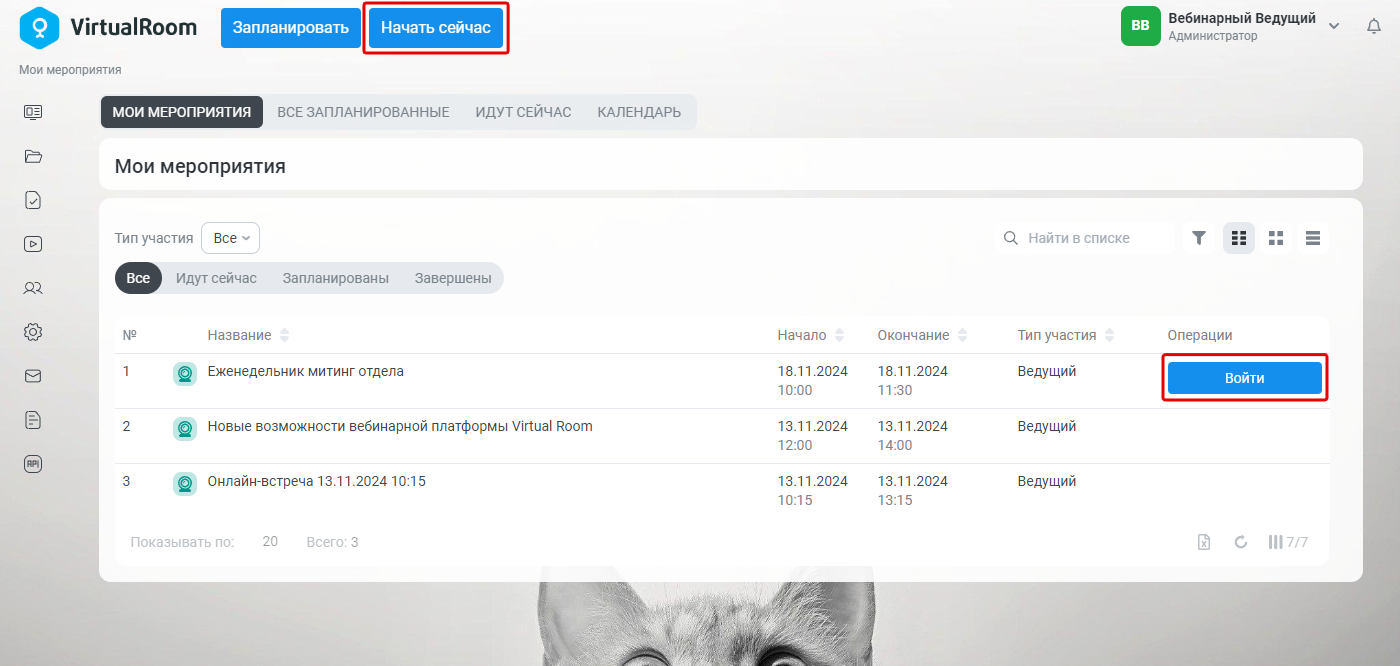This screenshot has height=666, width=1400.
Task: Click the notifications bell icon
Action: tap(1374, 26)
